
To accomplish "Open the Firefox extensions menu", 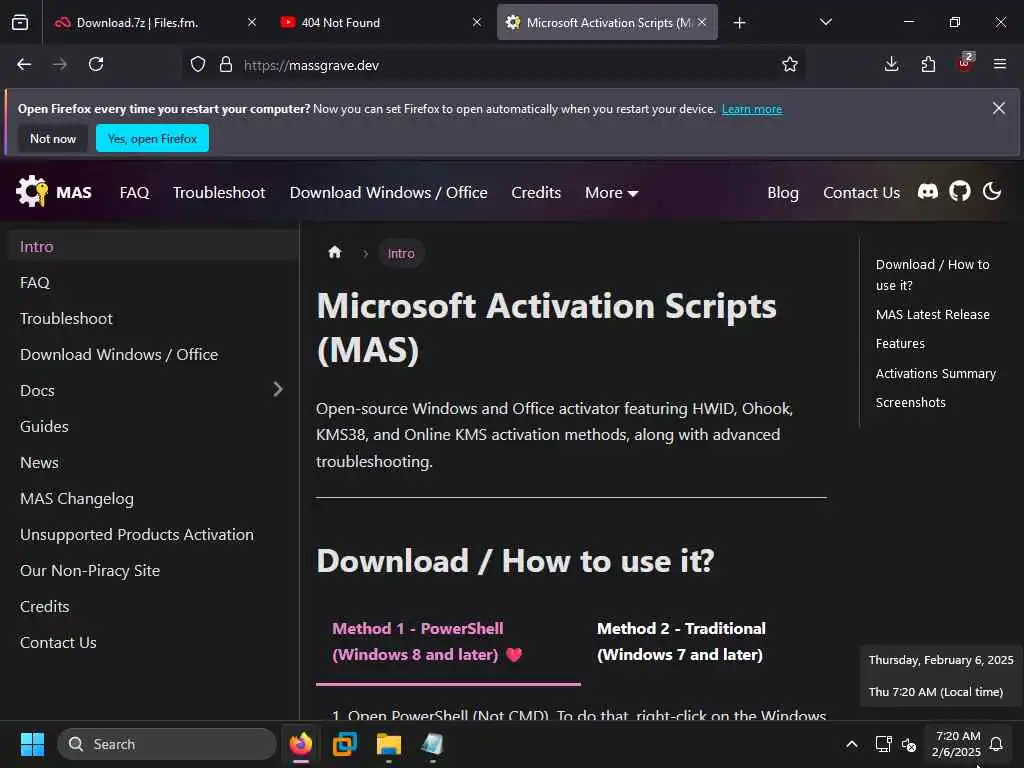I will click(x=928, y=64).
